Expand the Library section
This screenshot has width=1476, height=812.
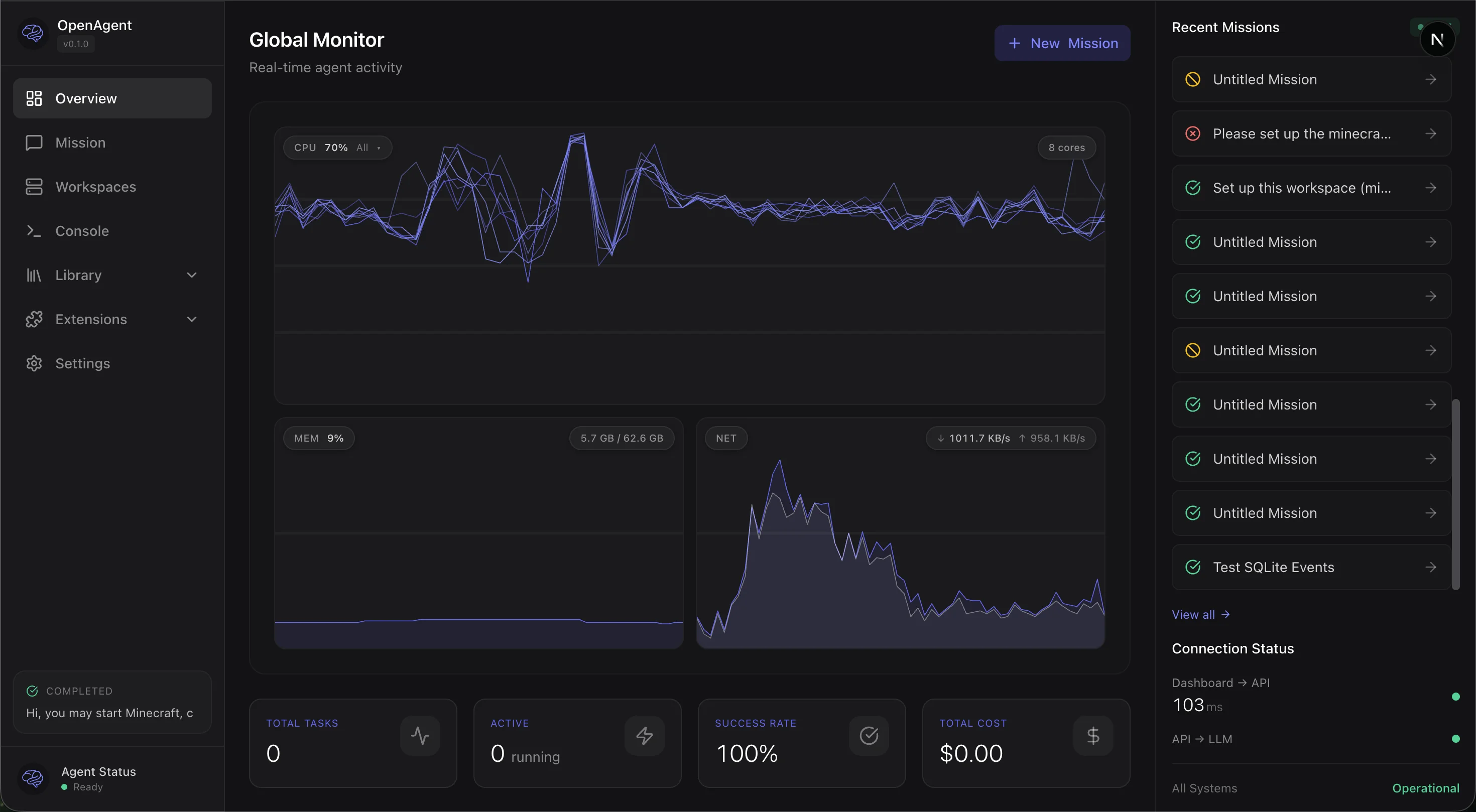pyautogui.click(x=191, y=275)
